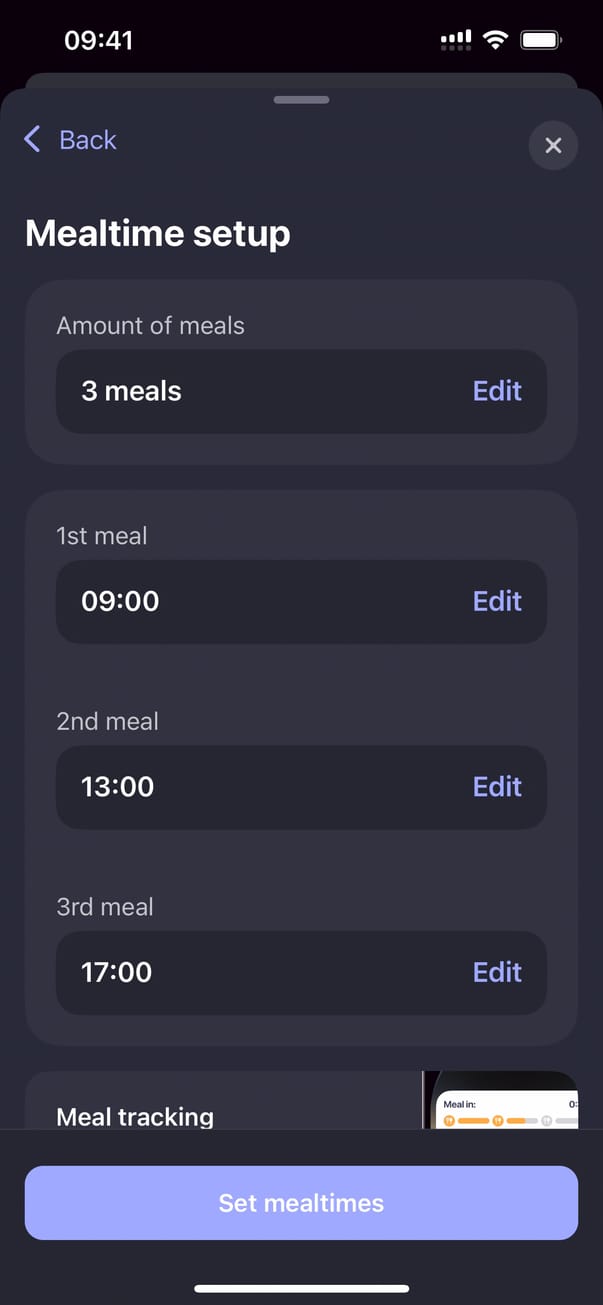This screenshot has width=603, height=1305.
Task: Tap the 09:41 status bar clock
Action: pyautogui.click(x=98, y=40)
